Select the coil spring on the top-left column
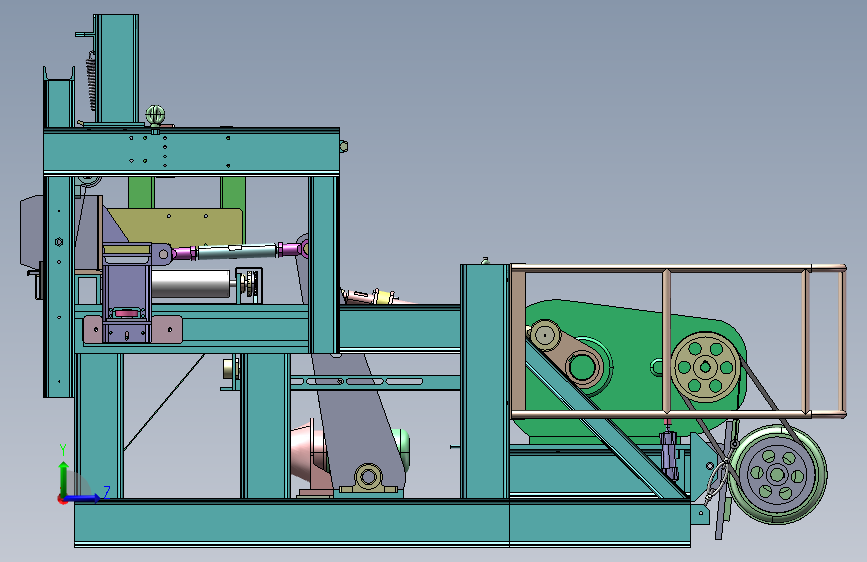Image resolution: width=867 pixels, height=562 pixels. point(91,81)
